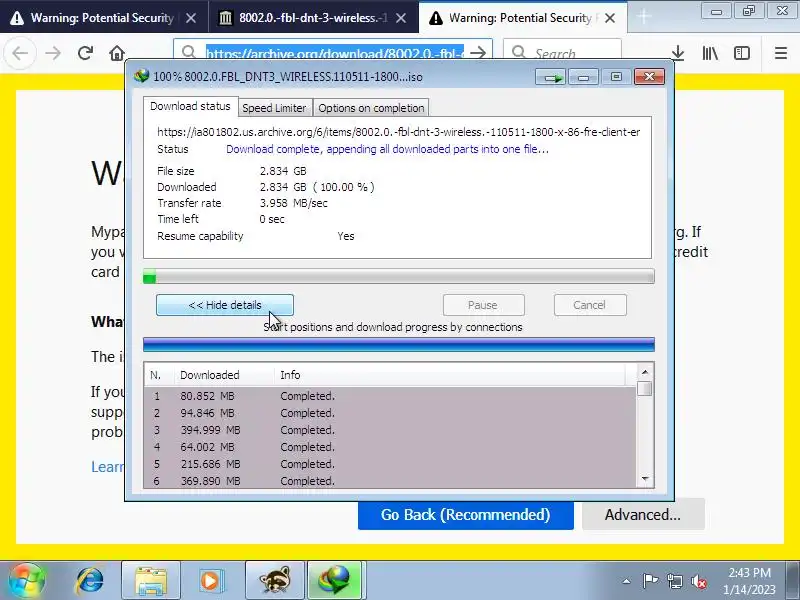Select connection row 80.852 MB
This screenshot has width=800, height=600.
390,396
